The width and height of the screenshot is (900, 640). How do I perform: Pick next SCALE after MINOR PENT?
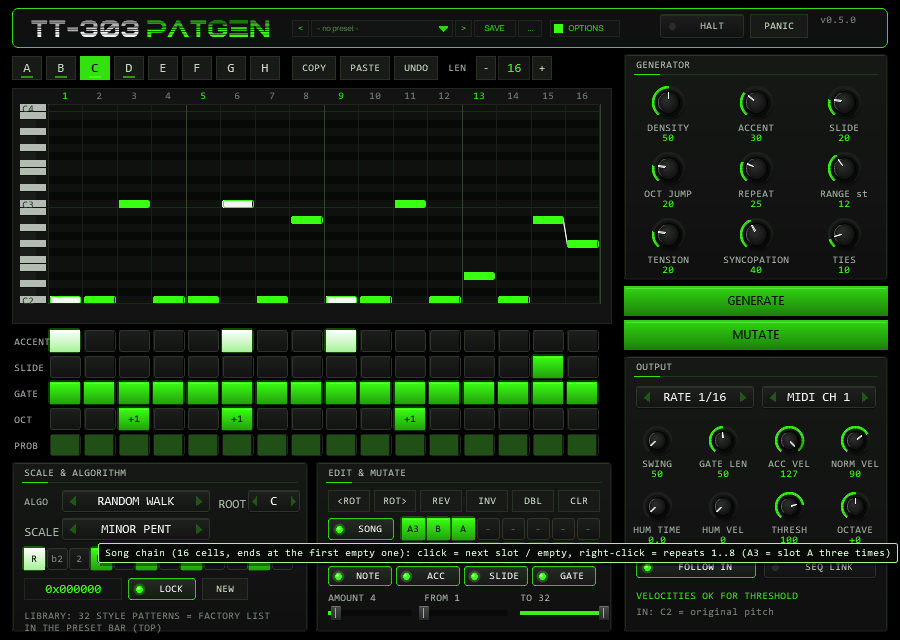coord(199,529)
